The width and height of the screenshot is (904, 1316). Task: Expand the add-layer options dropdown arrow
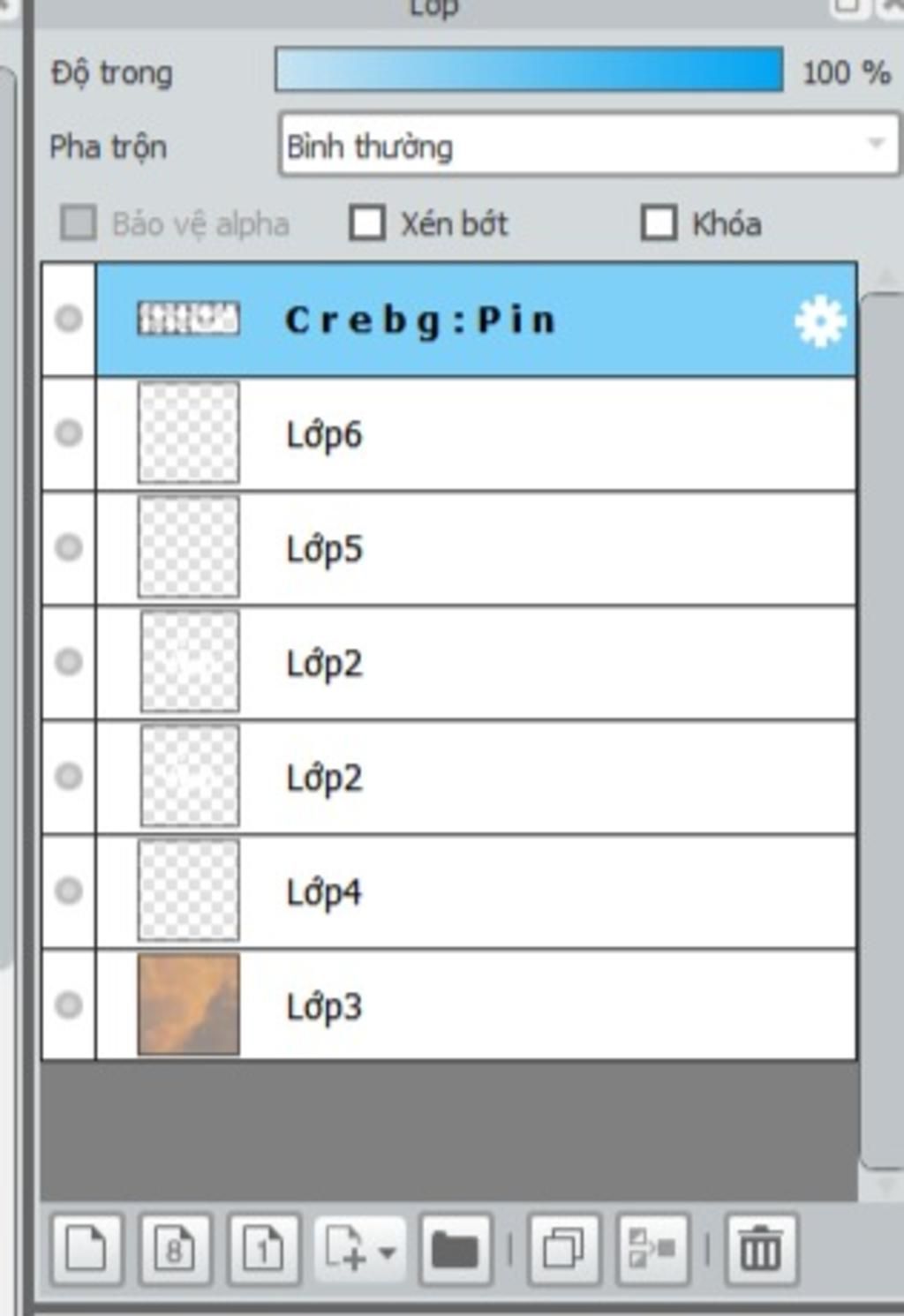pos(387,1251)
